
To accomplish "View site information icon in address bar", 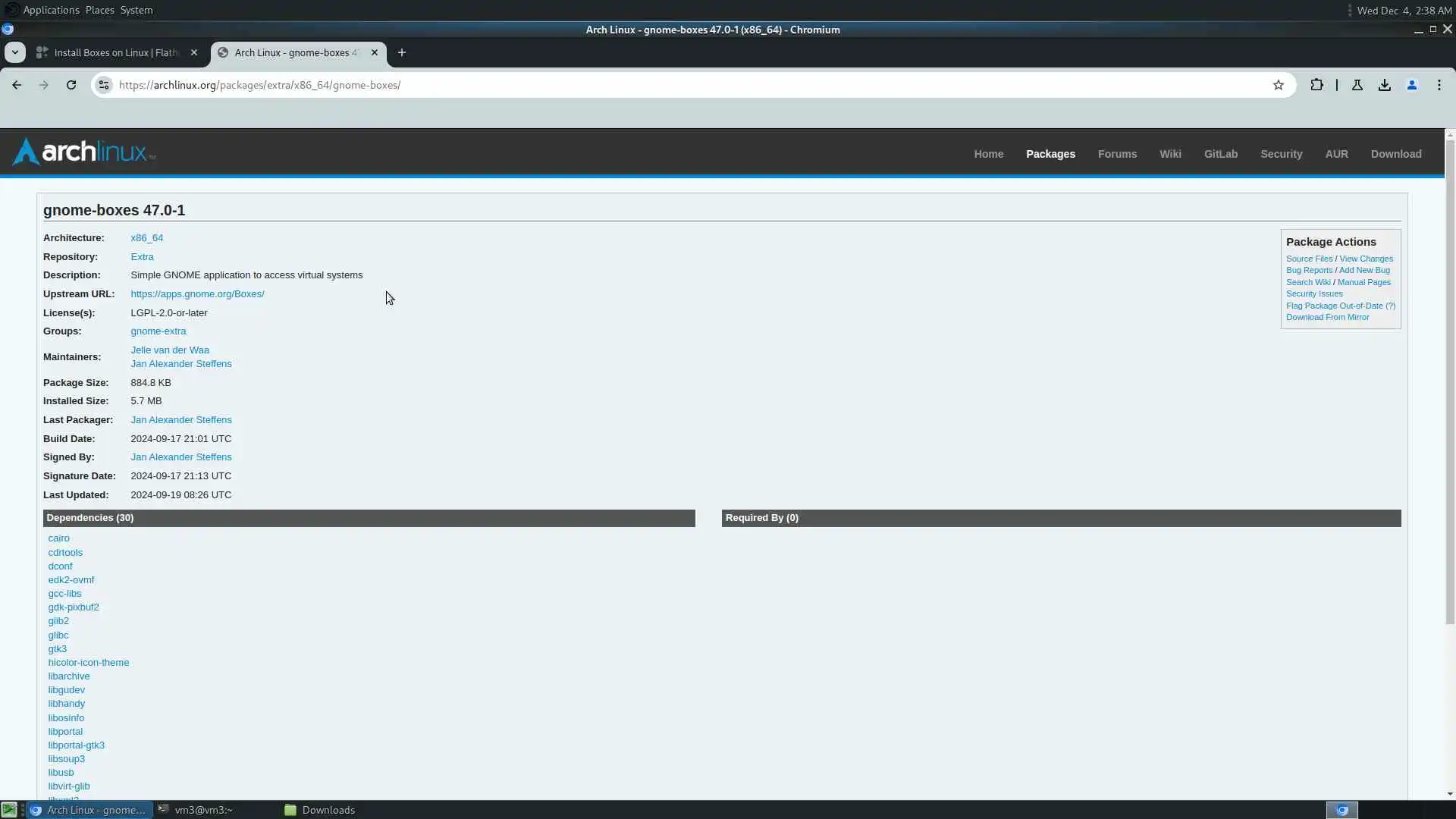I will pyautogui.click(x=104, y=85).
